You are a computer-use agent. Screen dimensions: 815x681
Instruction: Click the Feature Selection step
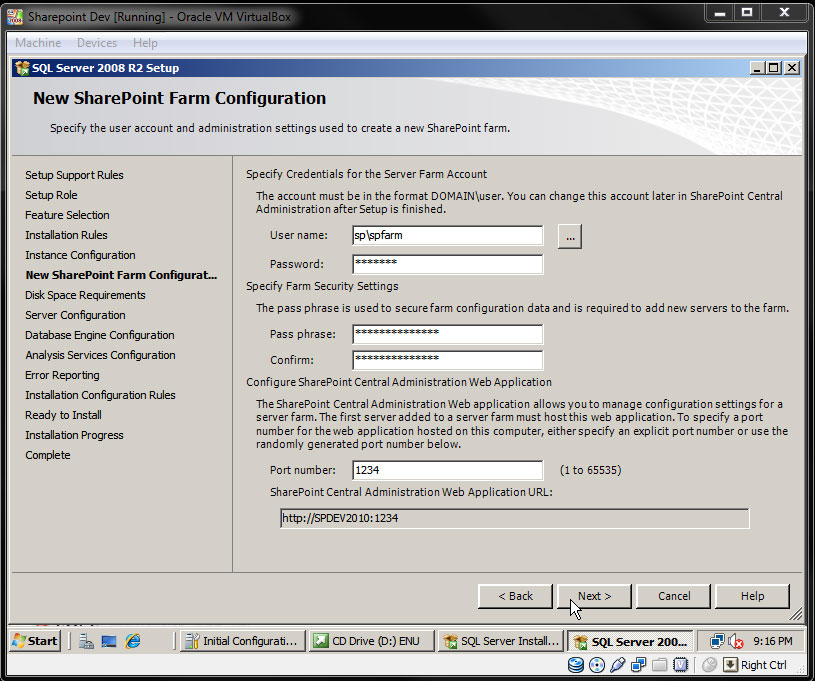(x=67, y=215)
